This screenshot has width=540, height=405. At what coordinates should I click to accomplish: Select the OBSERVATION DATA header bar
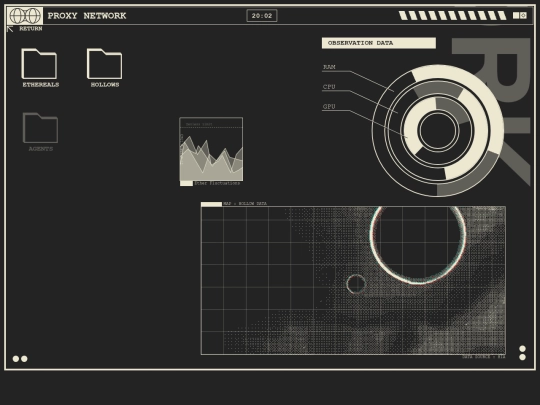pos(379,43)
